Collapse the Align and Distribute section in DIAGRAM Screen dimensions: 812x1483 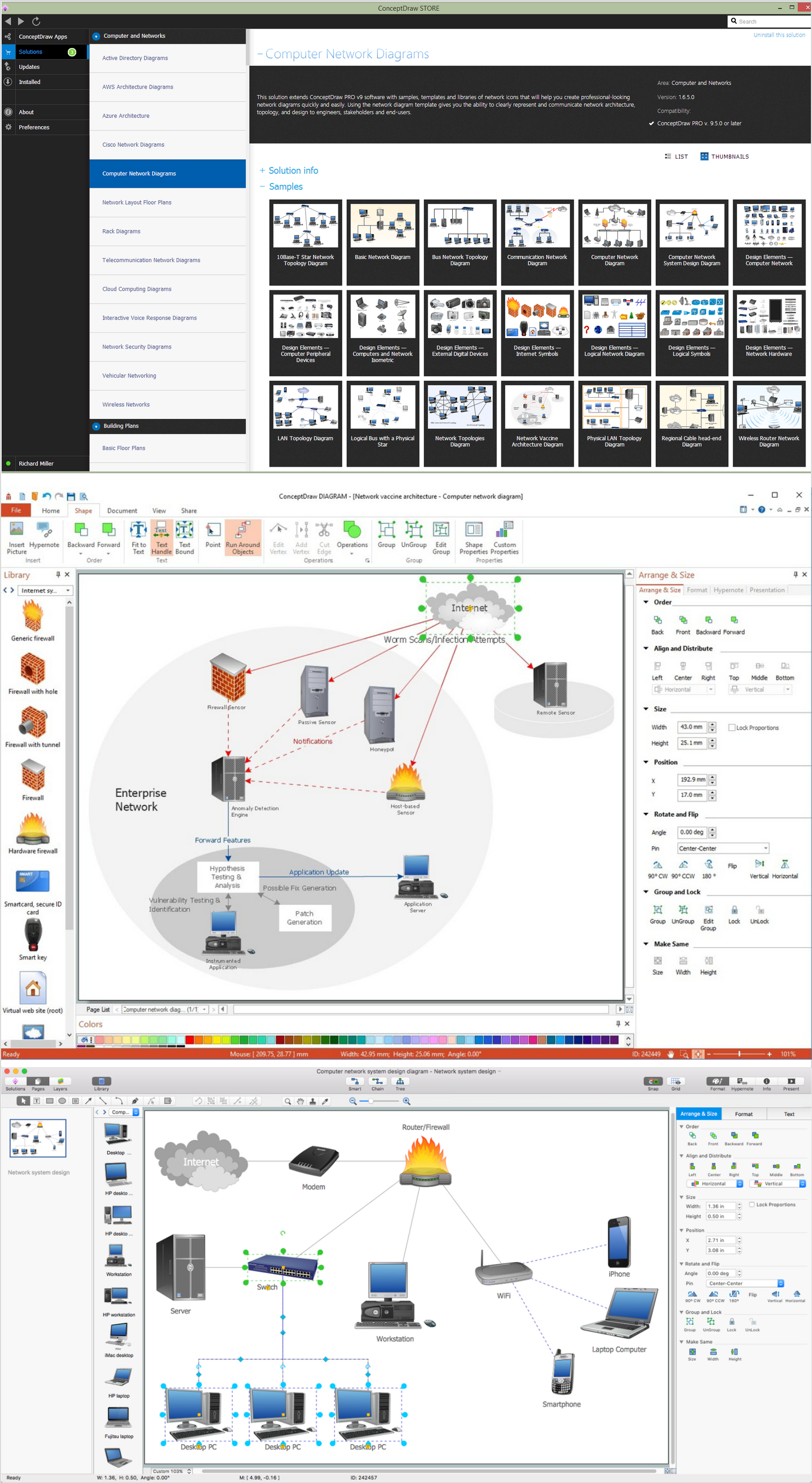coord(646,648)
